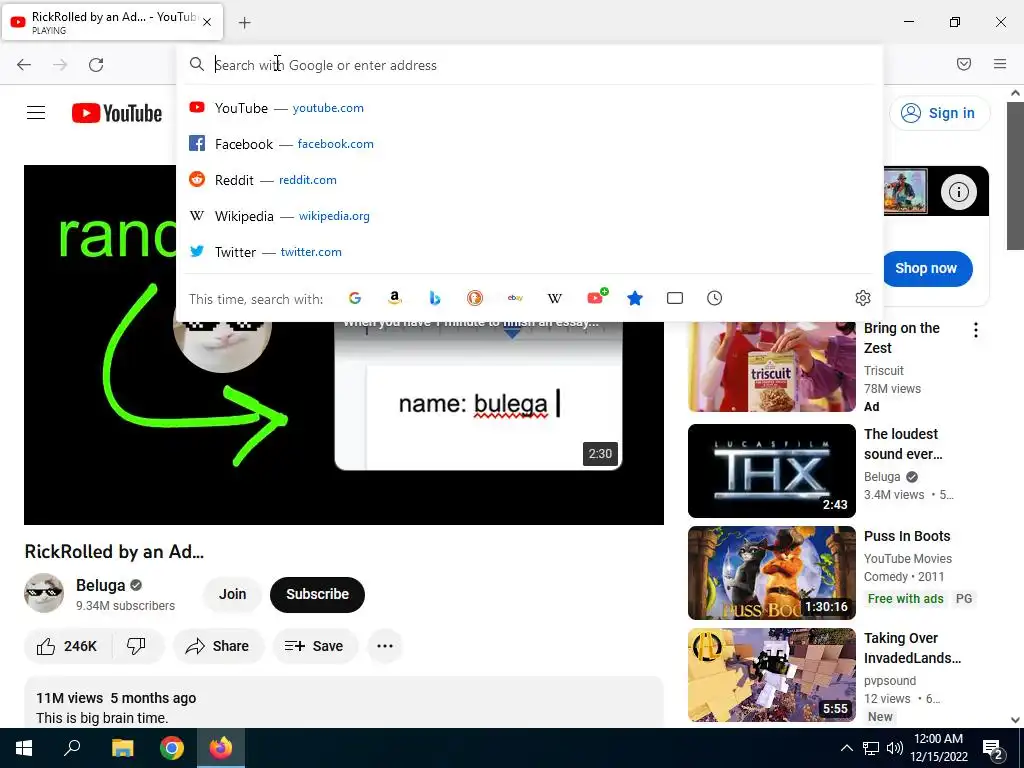Screen dimensions: 1024x768
Task: Add YouTube search engine icon
Action: (596, 297)
